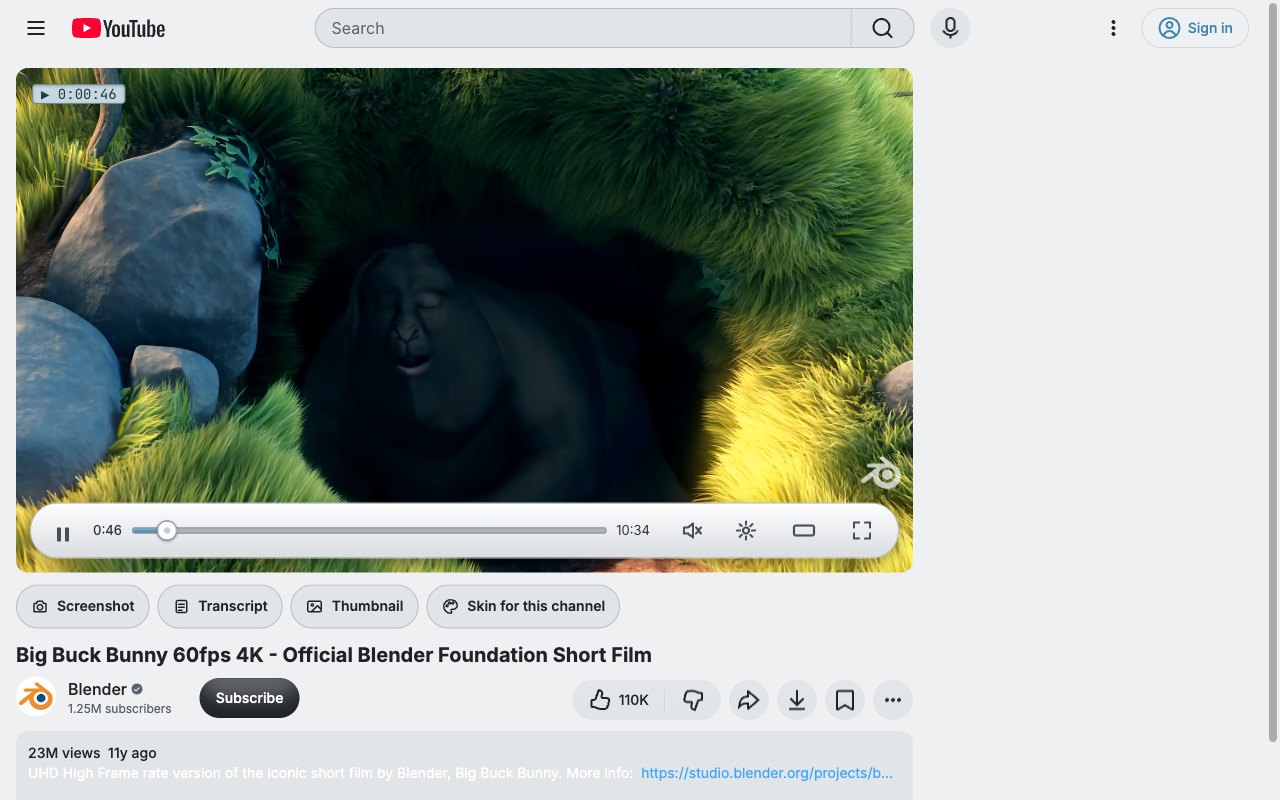Seek on the video progress bar
The height and width of the screenshot is (800, 1280).
pyautogui.click(x=369, y=530)
